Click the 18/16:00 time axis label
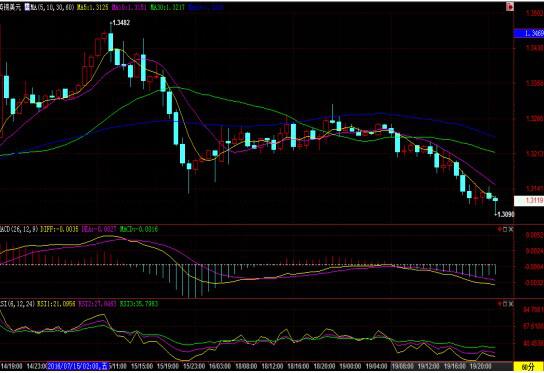544x373 pixels. tap(298, 366)
